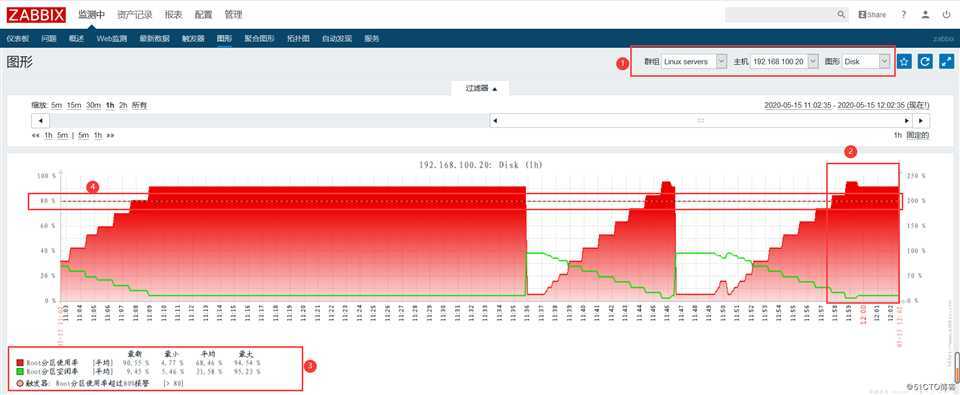Click the 触发器 legend circle icon
Viewport: 960px width, 395px height.
tap(20, 383)
